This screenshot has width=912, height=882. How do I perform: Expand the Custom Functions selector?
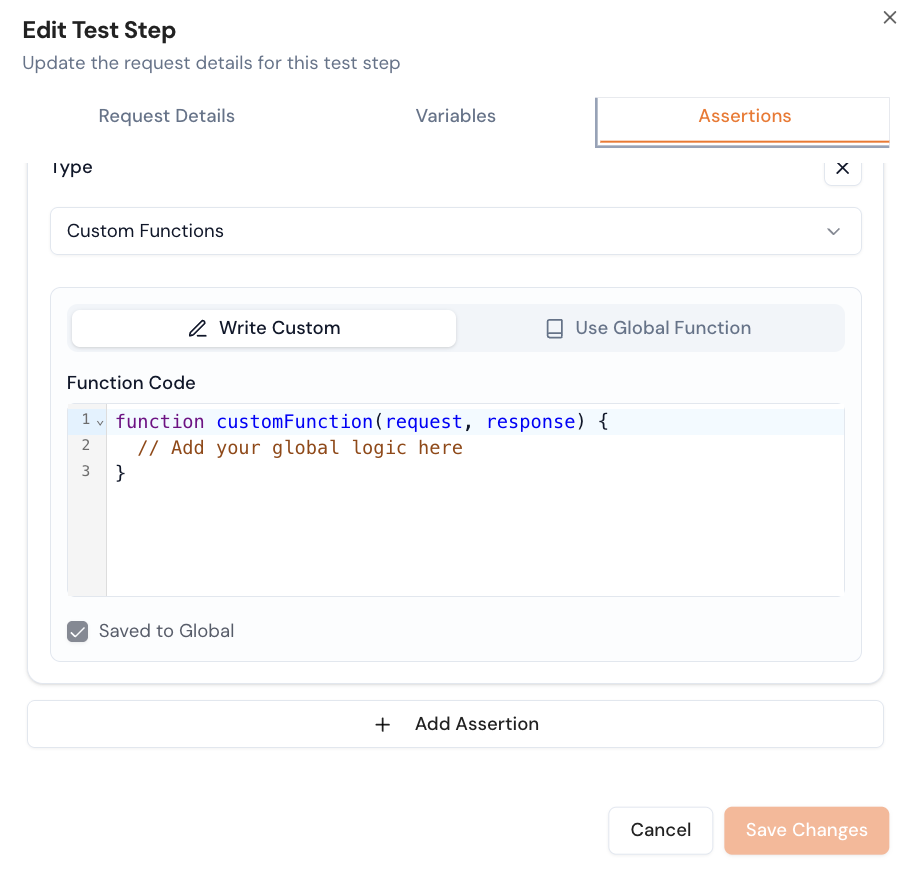[456, 231]
